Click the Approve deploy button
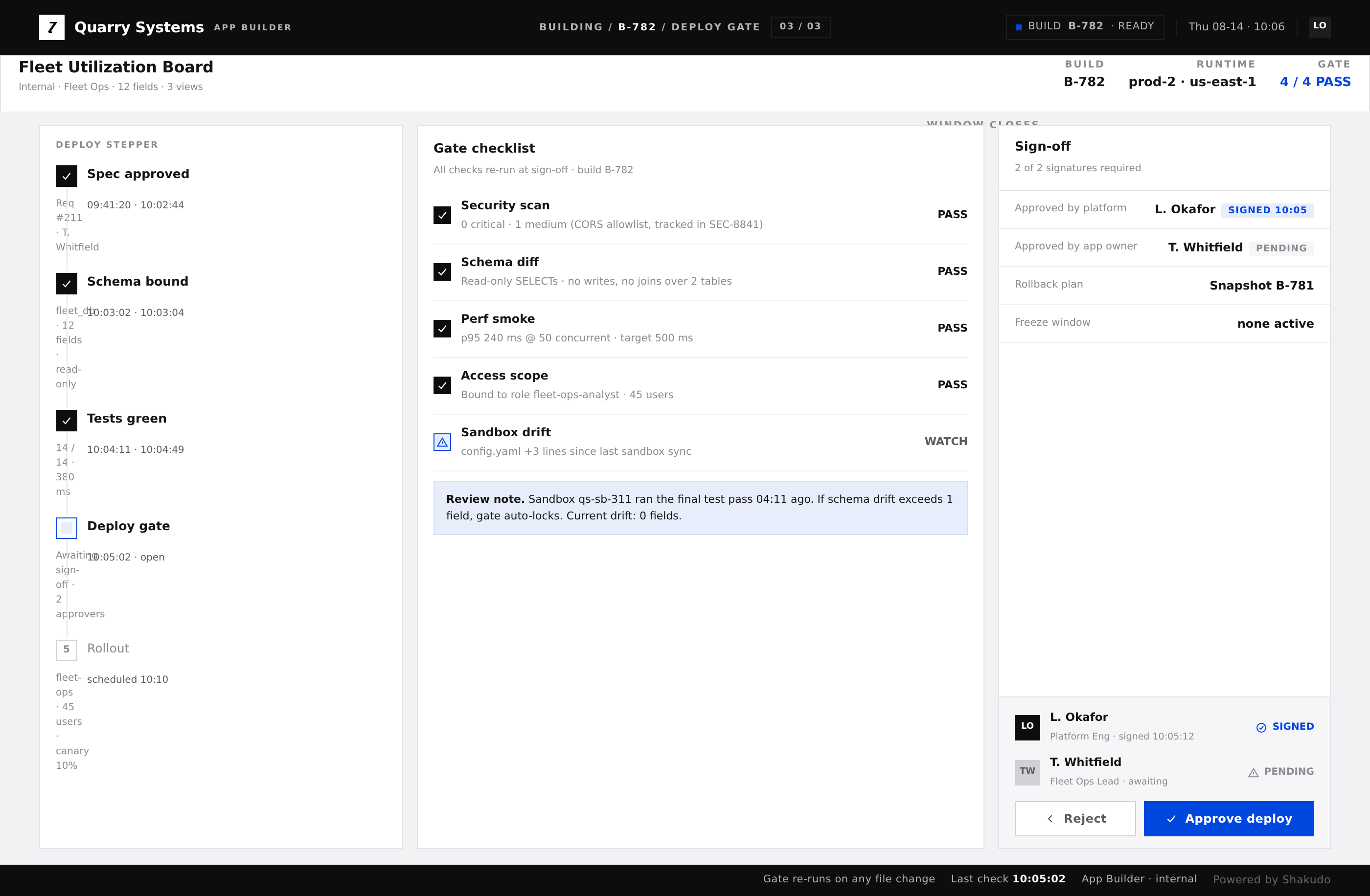Screen dimensions: 1370x896 tap(1229, 818)
